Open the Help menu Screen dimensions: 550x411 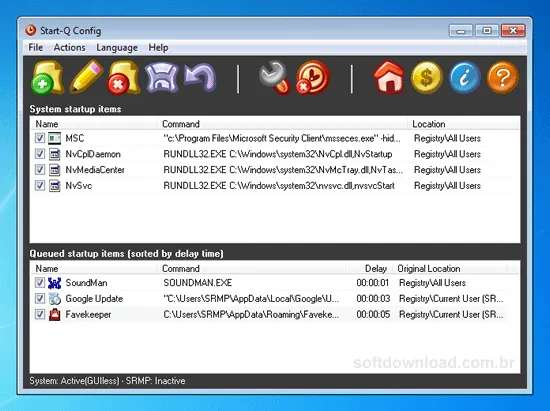tap(158, 47)
